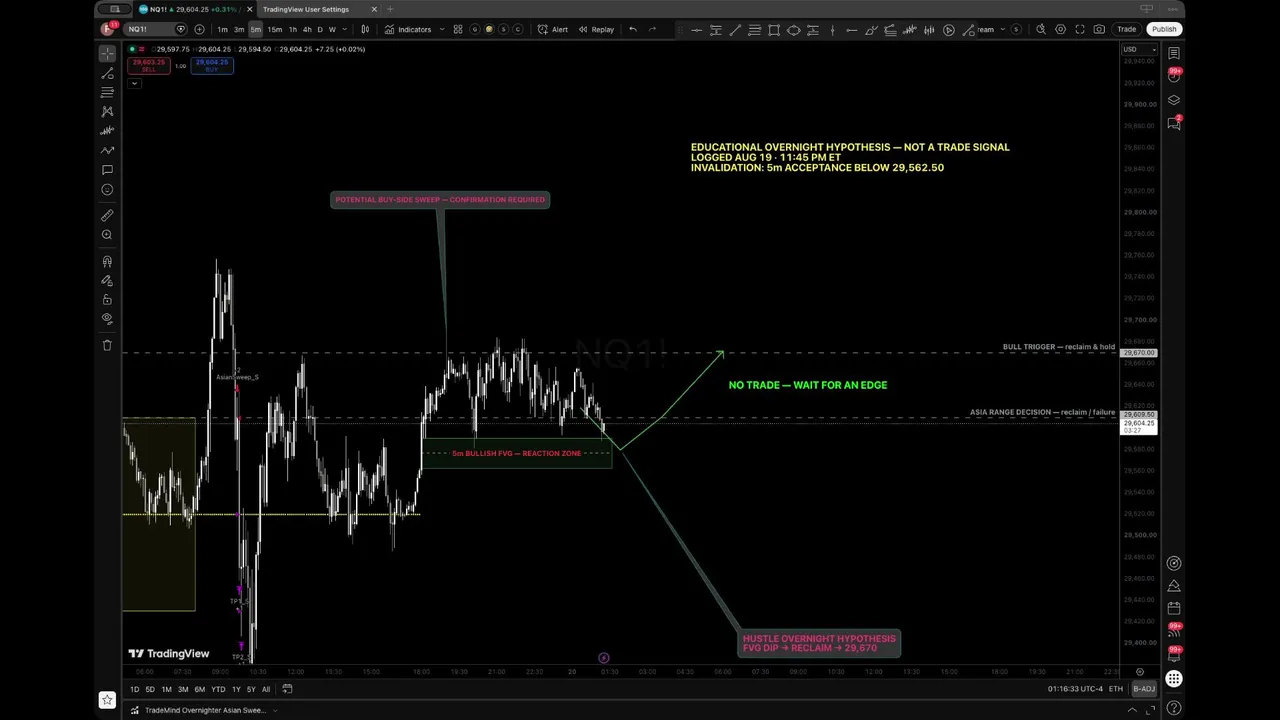Open timezone setting showing UTC-4
Screen dimensions: 1280x720
1075,689
